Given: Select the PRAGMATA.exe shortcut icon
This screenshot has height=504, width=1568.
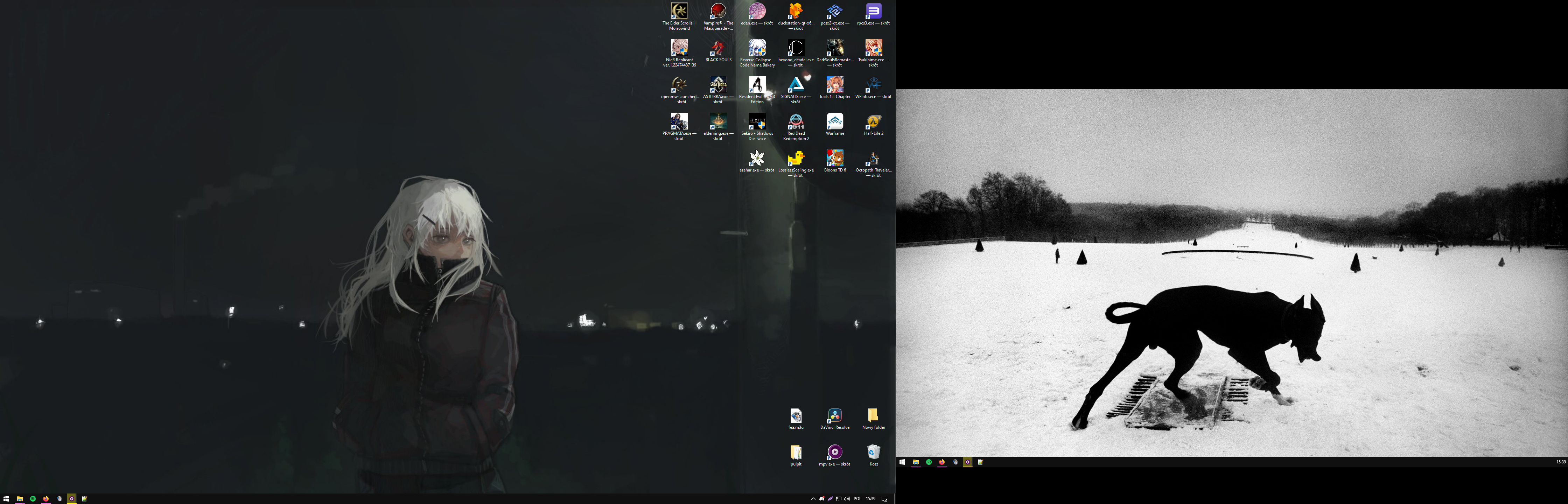Looking at the screenshot, I should tap(679, 127).
